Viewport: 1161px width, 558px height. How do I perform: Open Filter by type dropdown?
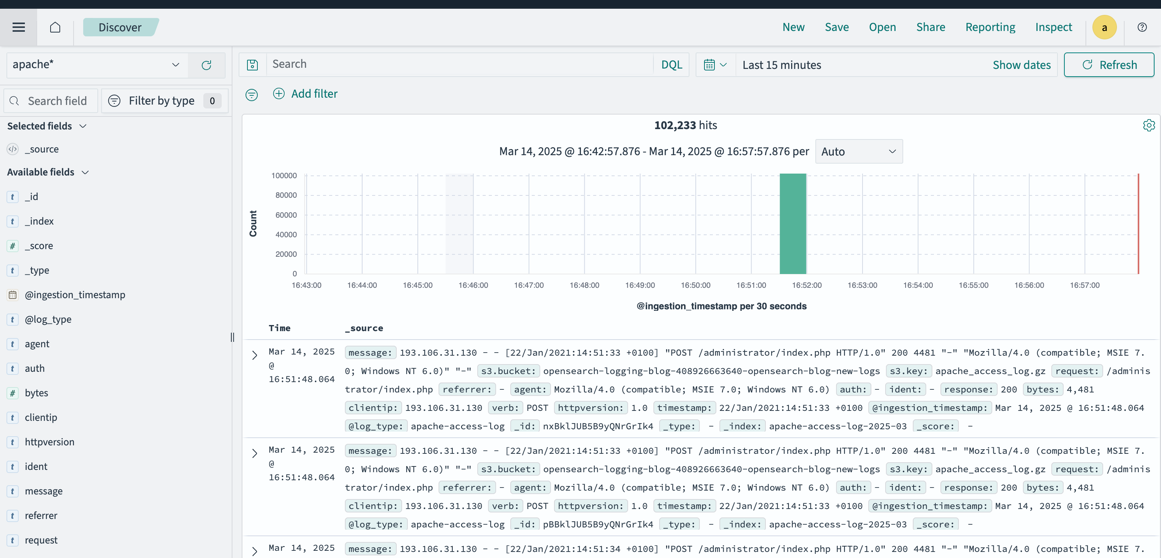pos(164,101)
